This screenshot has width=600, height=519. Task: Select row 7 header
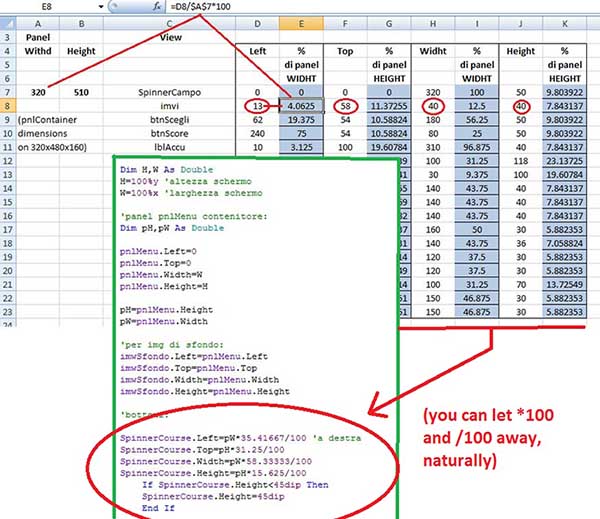pos(8,92)
